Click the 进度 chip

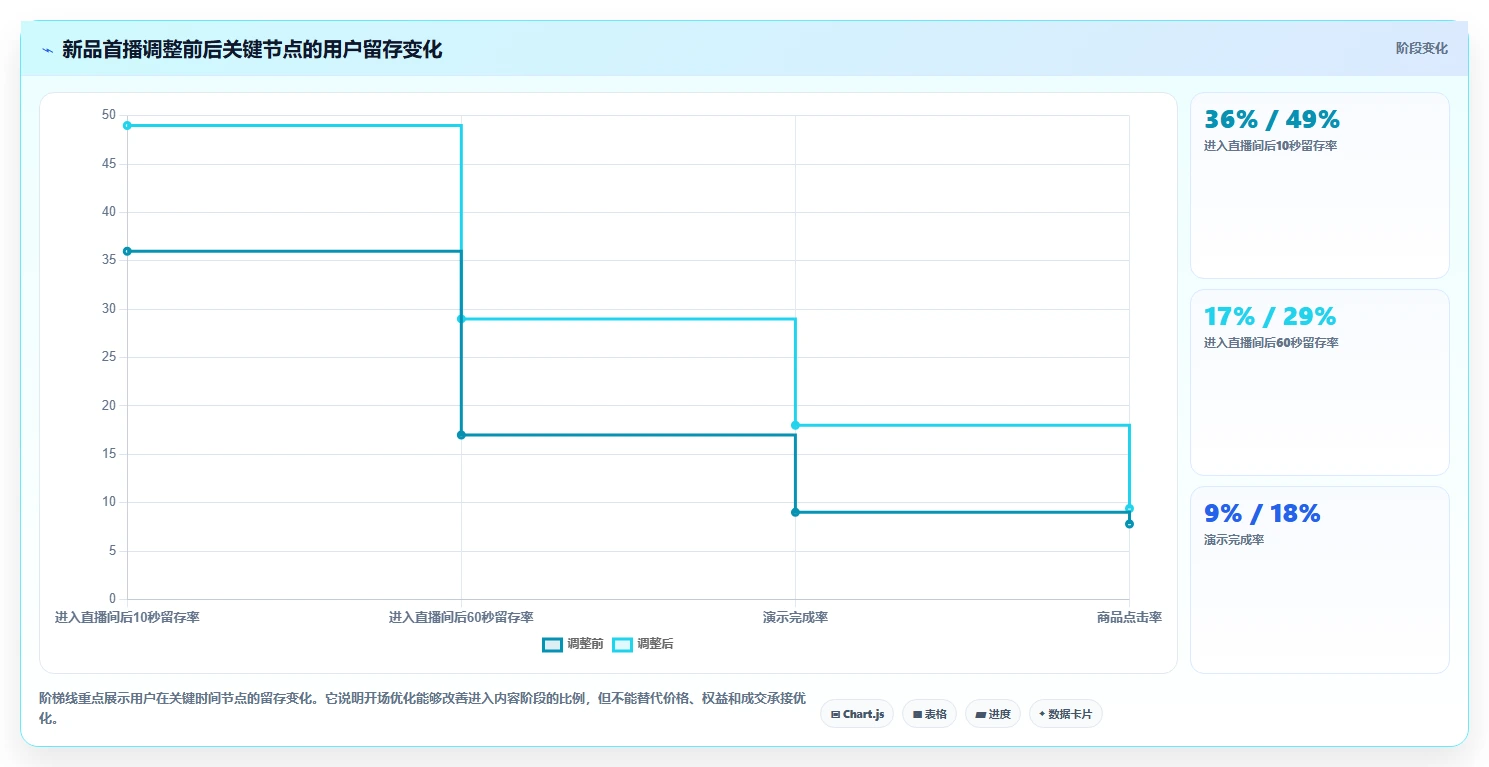click(x=993, y=714)
